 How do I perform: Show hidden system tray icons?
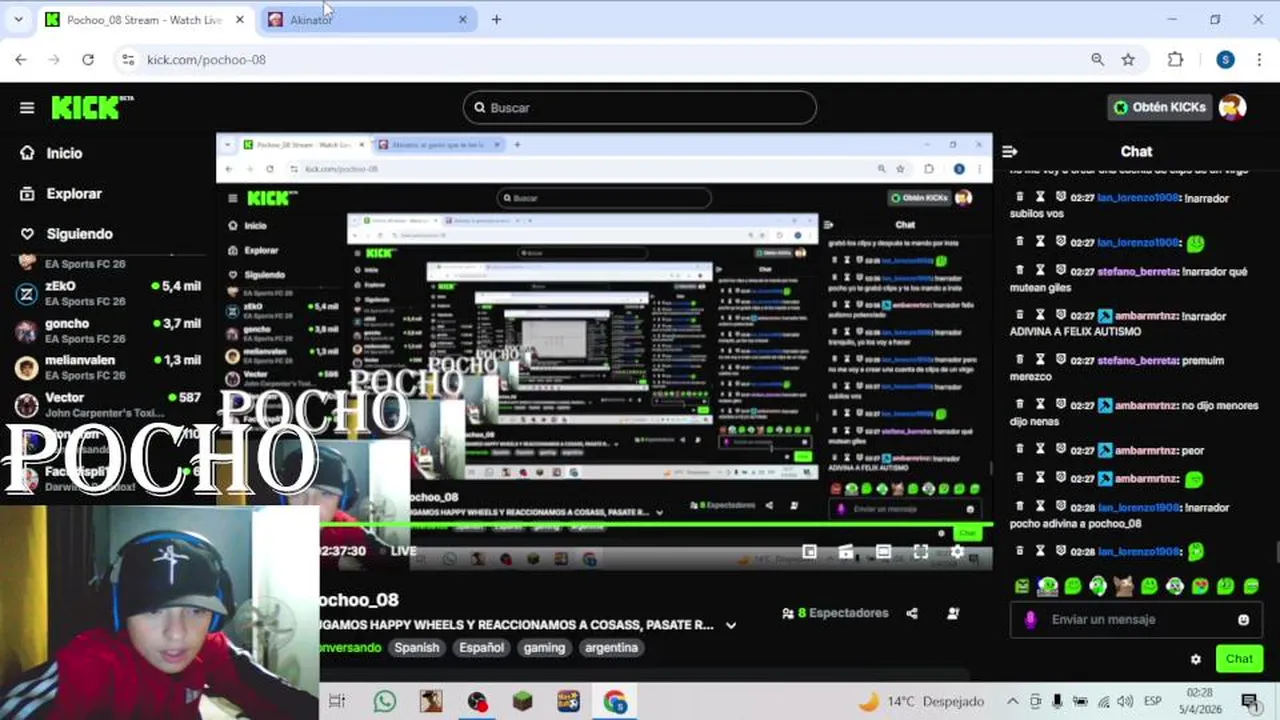pos(1012,702)
